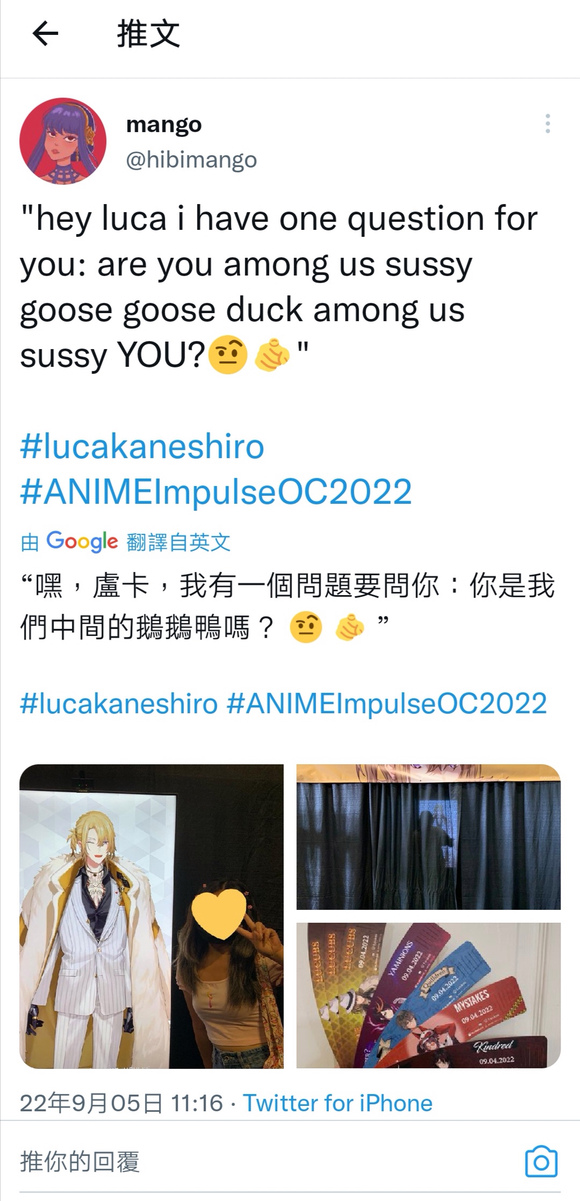Open mango's profile avatar picture
The width and height of the screenshot is (580, 1201).
click(x=63, y=141)
